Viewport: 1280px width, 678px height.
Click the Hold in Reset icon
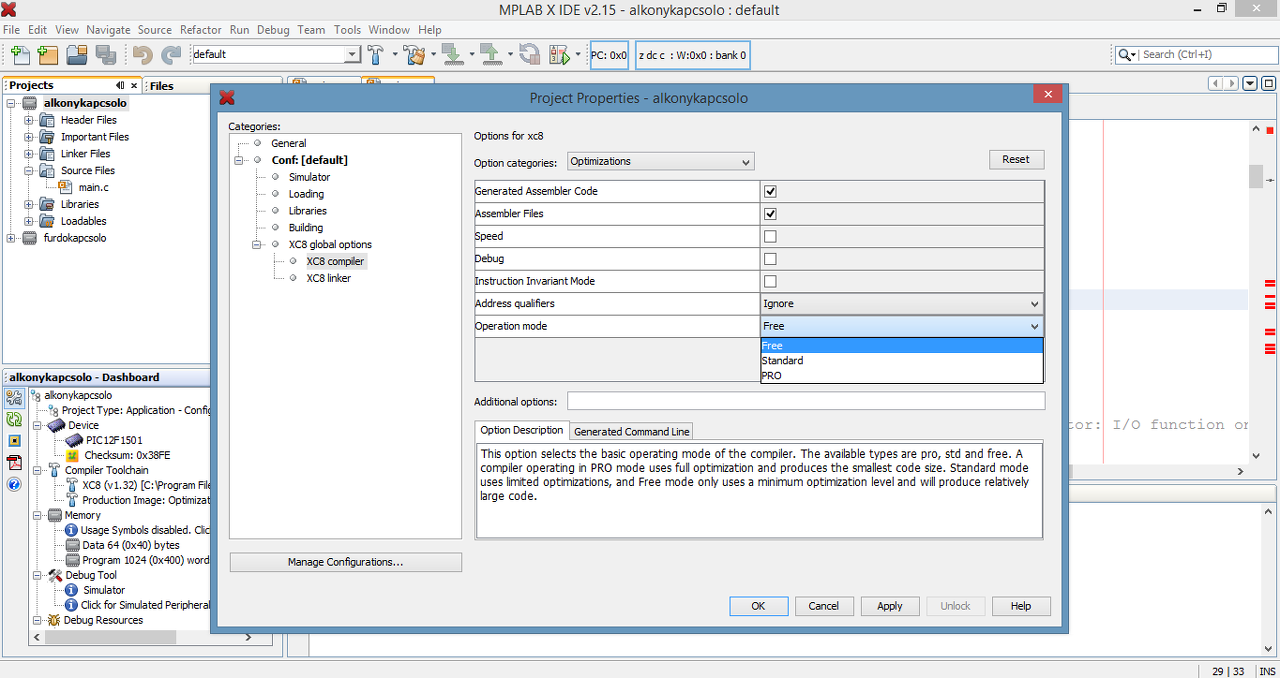[529, 54]
